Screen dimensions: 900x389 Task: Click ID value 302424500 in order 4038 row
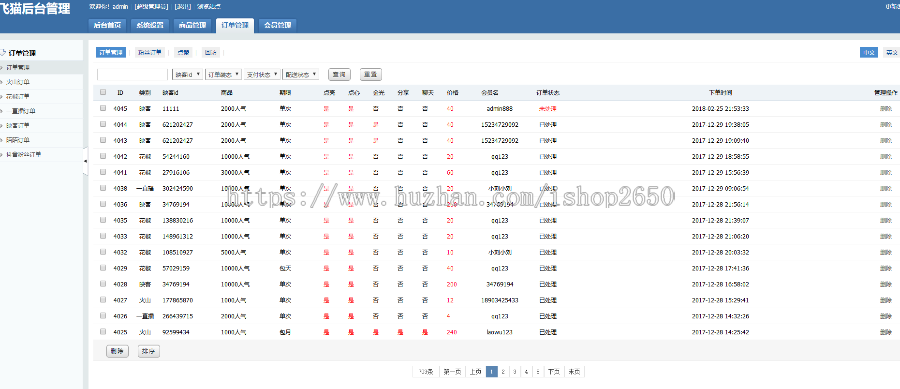(177, 188)
